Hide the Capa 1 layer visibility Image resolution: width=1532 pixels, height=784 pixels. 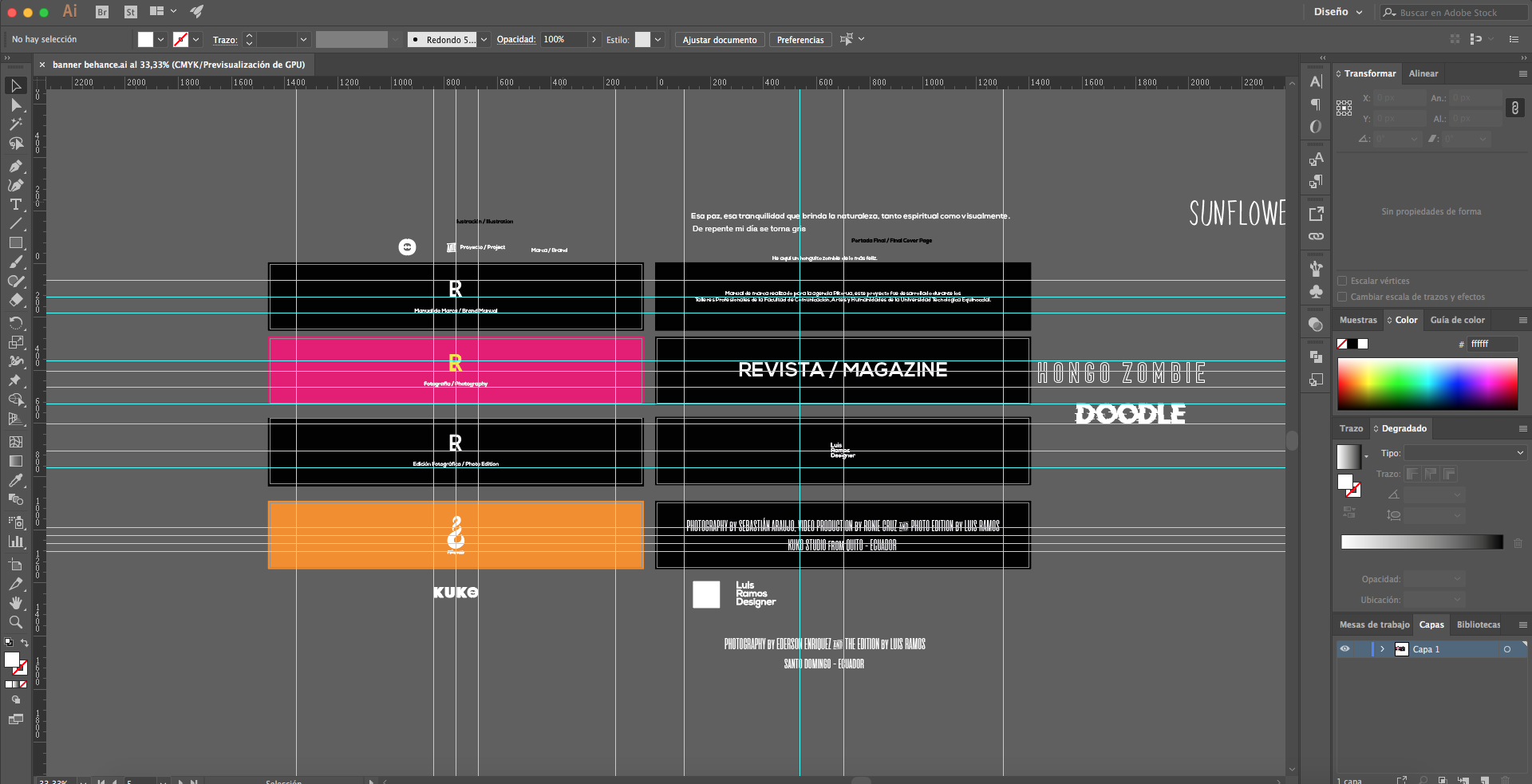tap(1344, 649)
